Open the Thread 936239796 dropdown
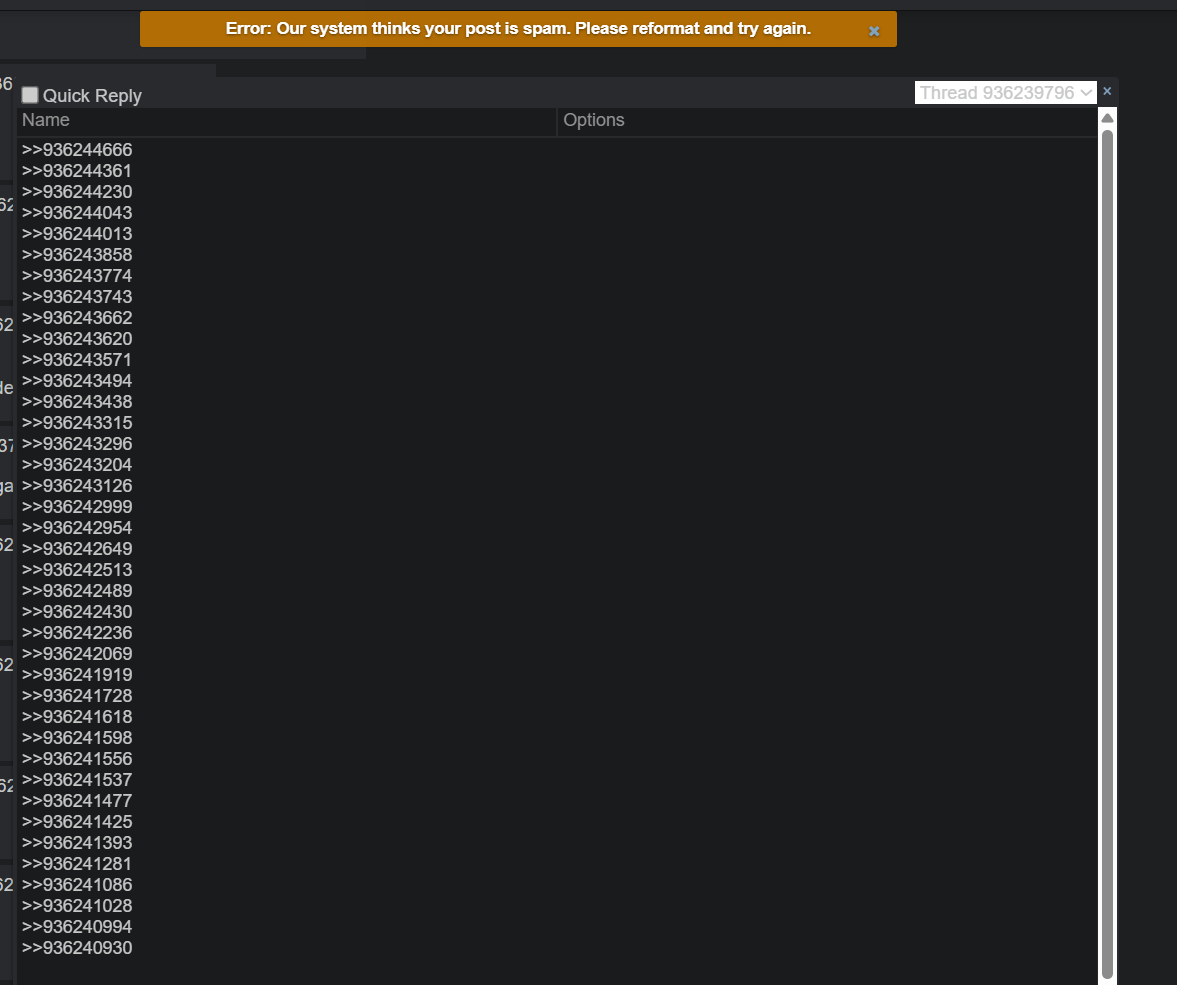Screen dimensions: 1177x985 click(1005, 92)
